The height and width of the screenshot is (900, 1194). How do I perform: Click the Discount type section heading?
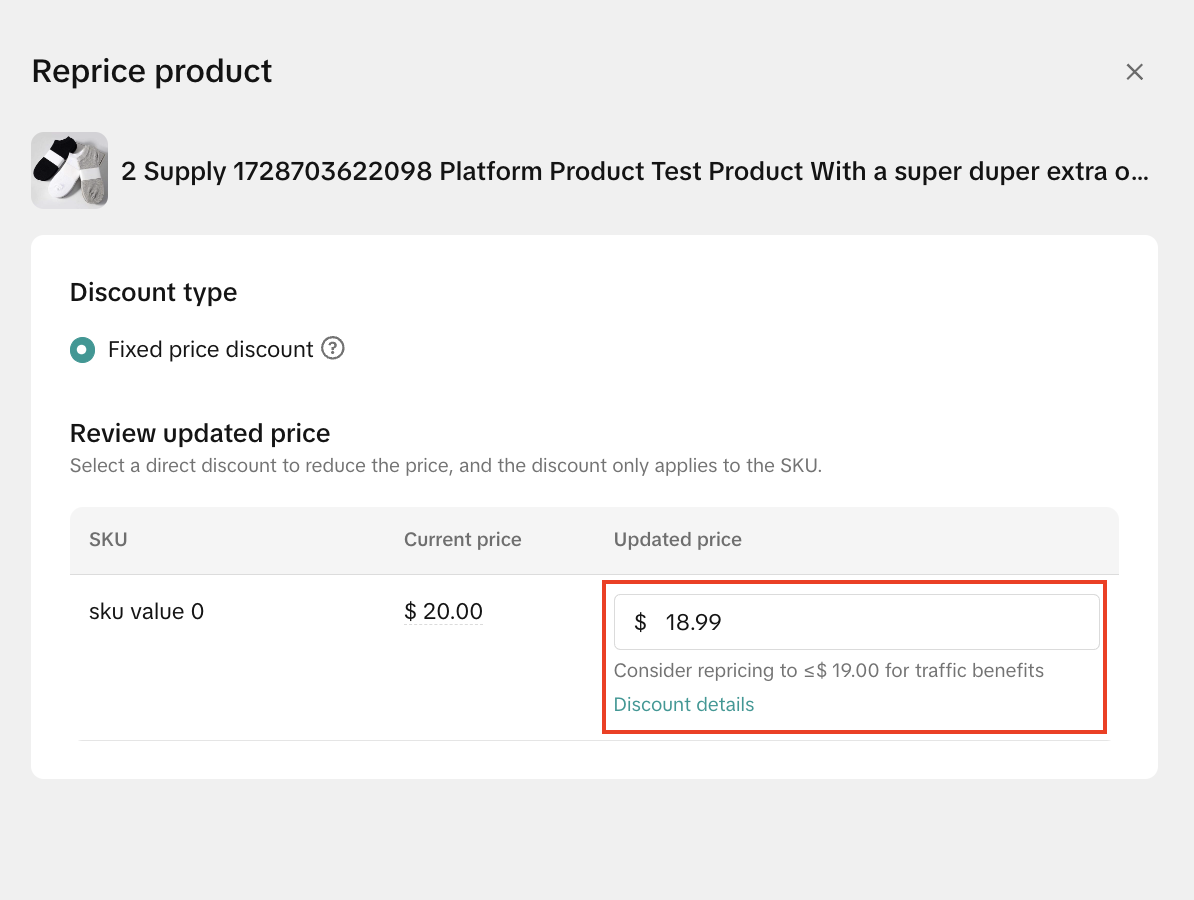point(153,293)
